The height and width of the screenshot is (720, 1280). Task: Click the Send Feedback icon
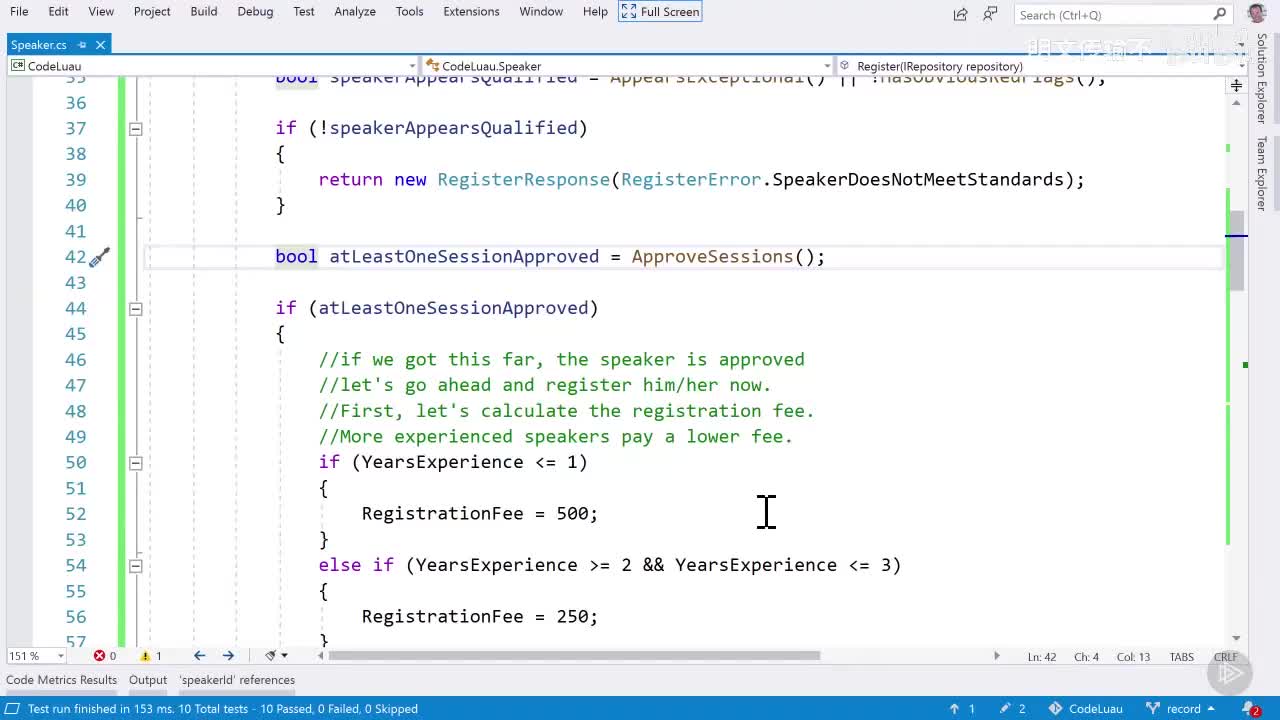(990, 13)
